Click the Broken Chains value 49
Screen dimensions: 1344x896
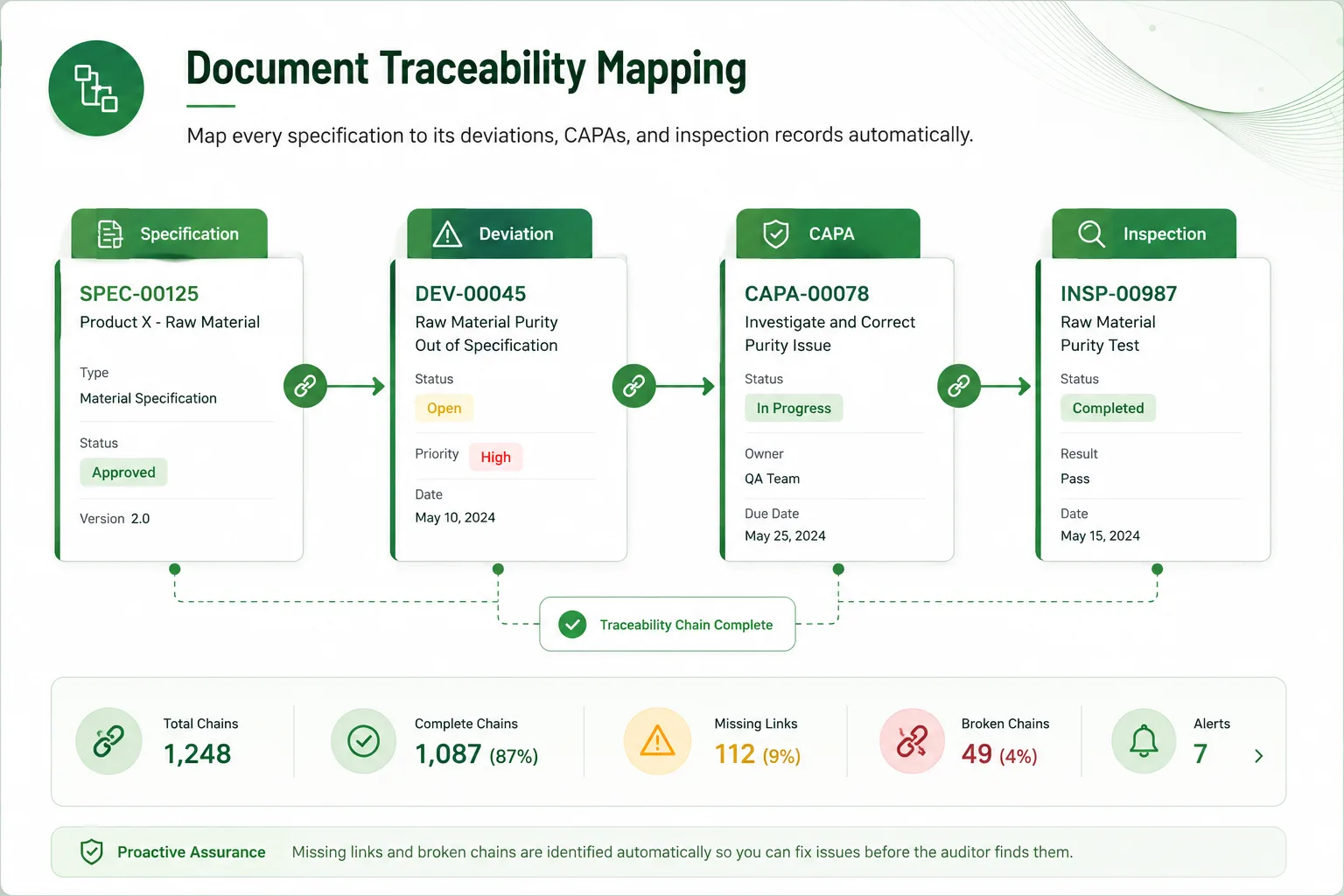[976, 753]
